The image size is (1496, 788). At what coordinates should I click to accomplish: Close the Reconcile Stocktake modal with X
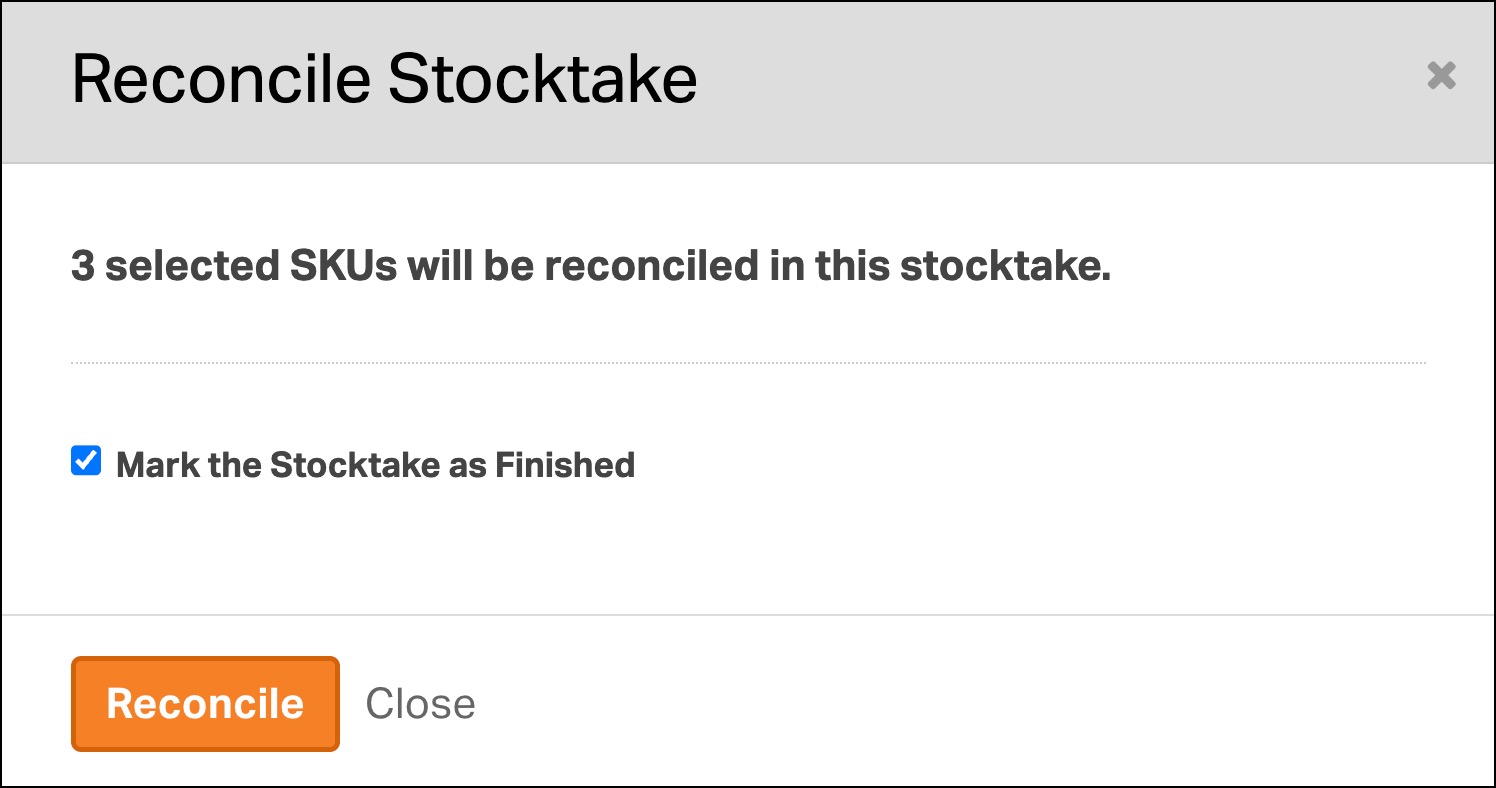pyautogui.click(x=1441, y=76)
